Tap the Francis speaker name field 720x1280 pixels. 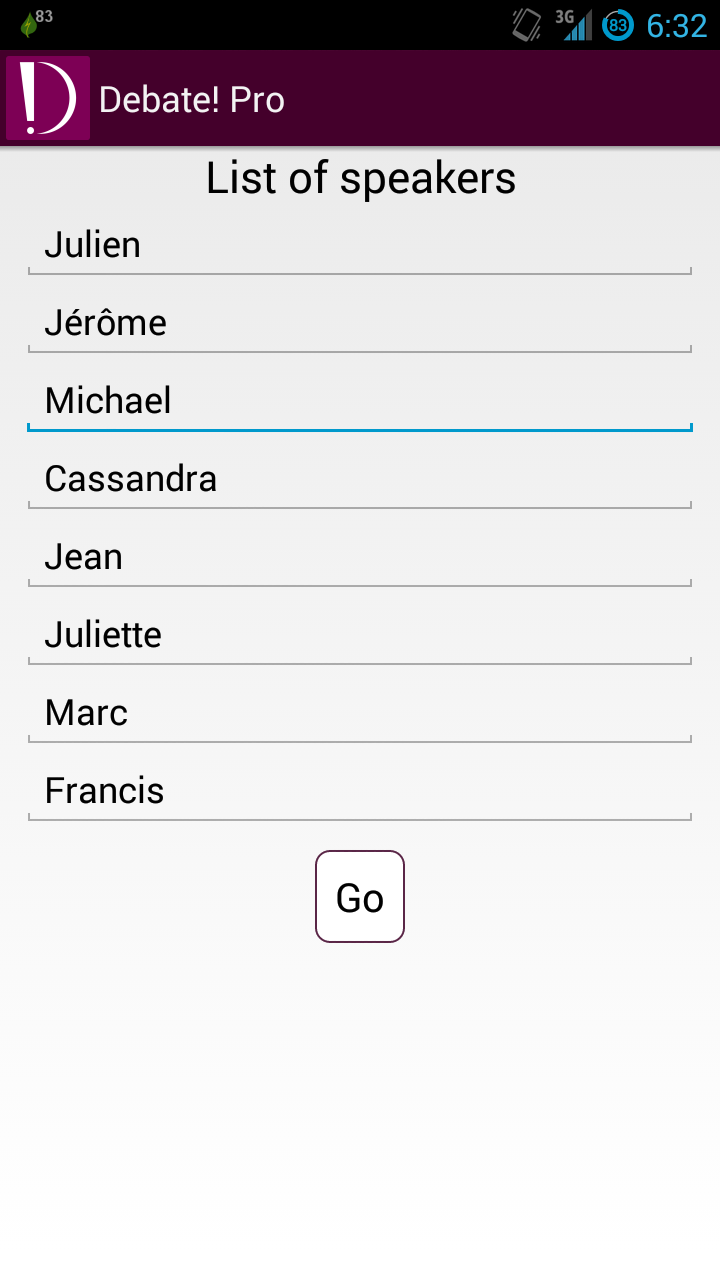tap(360, 792)
